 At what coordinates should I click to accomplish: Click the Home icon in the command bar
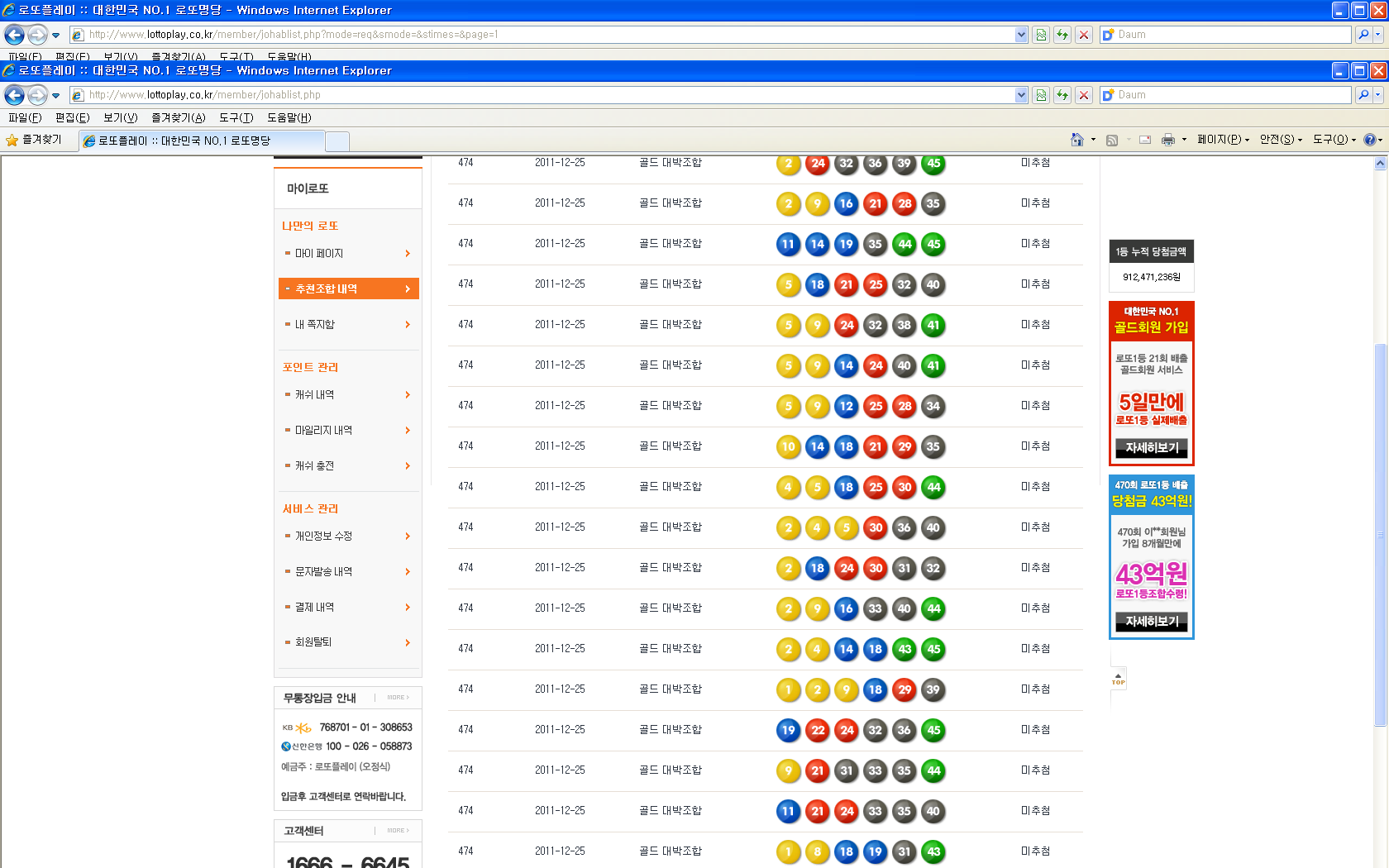[x=1076, y=140]
